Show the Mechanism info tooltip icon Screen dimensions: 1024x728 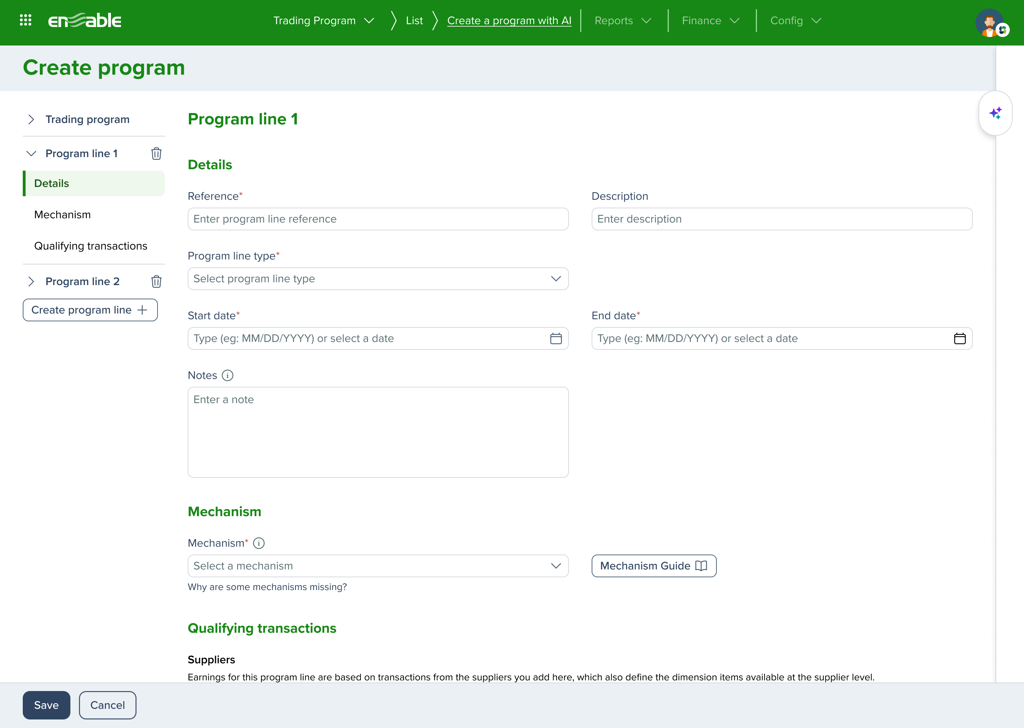coord(259,544)
